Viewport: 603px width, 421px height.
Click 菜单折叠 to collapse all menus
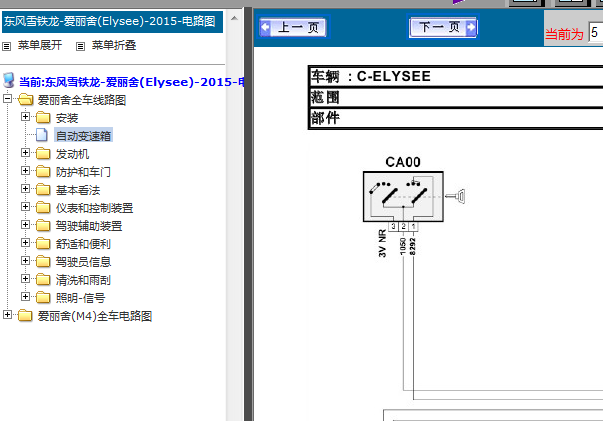coord(114,45)
